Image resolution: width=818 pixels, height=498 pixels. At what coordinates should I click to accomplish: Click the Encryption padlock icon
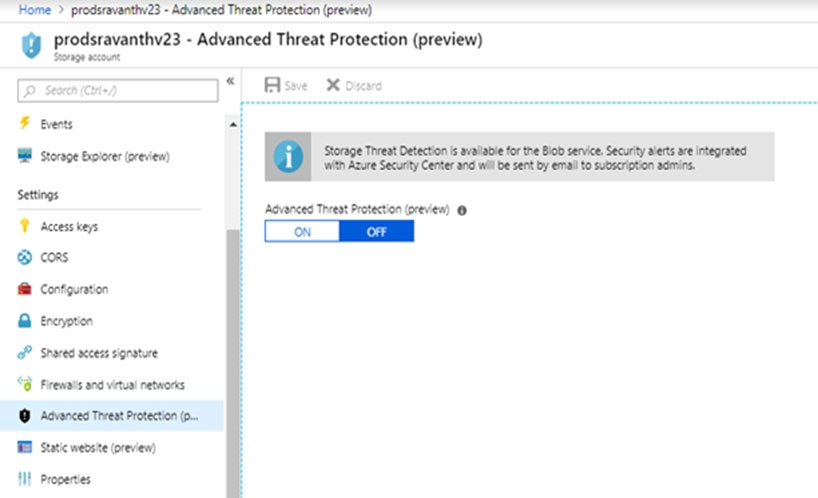tap(25, 321)
